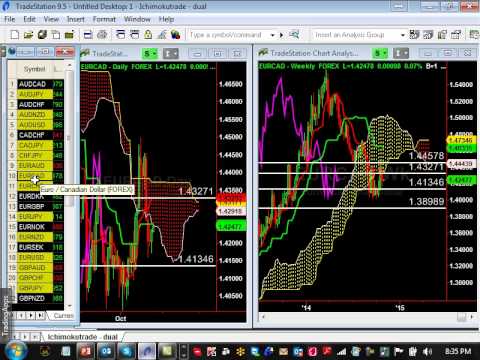Click the symbol lookup icon beside command box
Screen dimensions: 480x360
[x=294, y=34]
